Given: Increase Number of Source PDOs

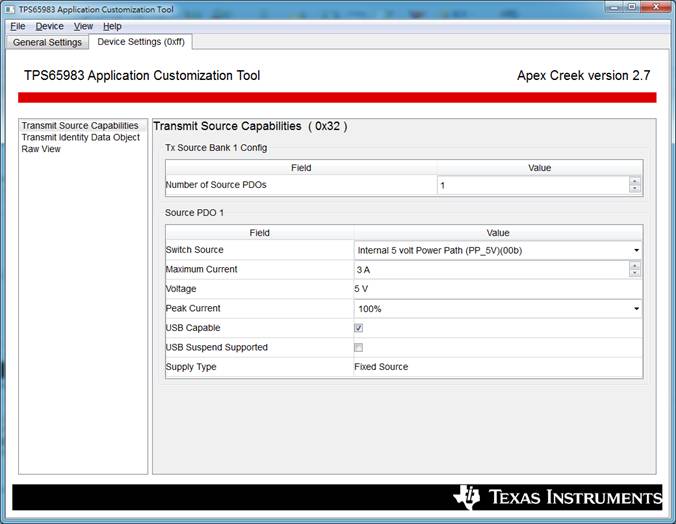Looking at the screenshot, I should coord(635,181).
